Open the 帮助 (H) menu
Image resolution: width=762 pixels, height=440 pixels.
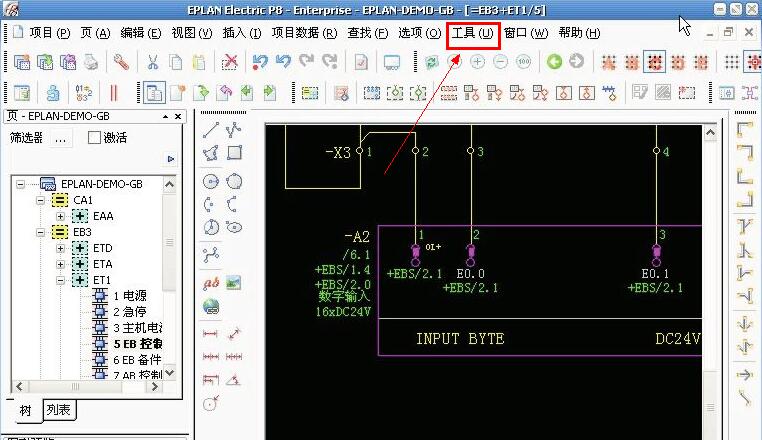click(579, 33)
